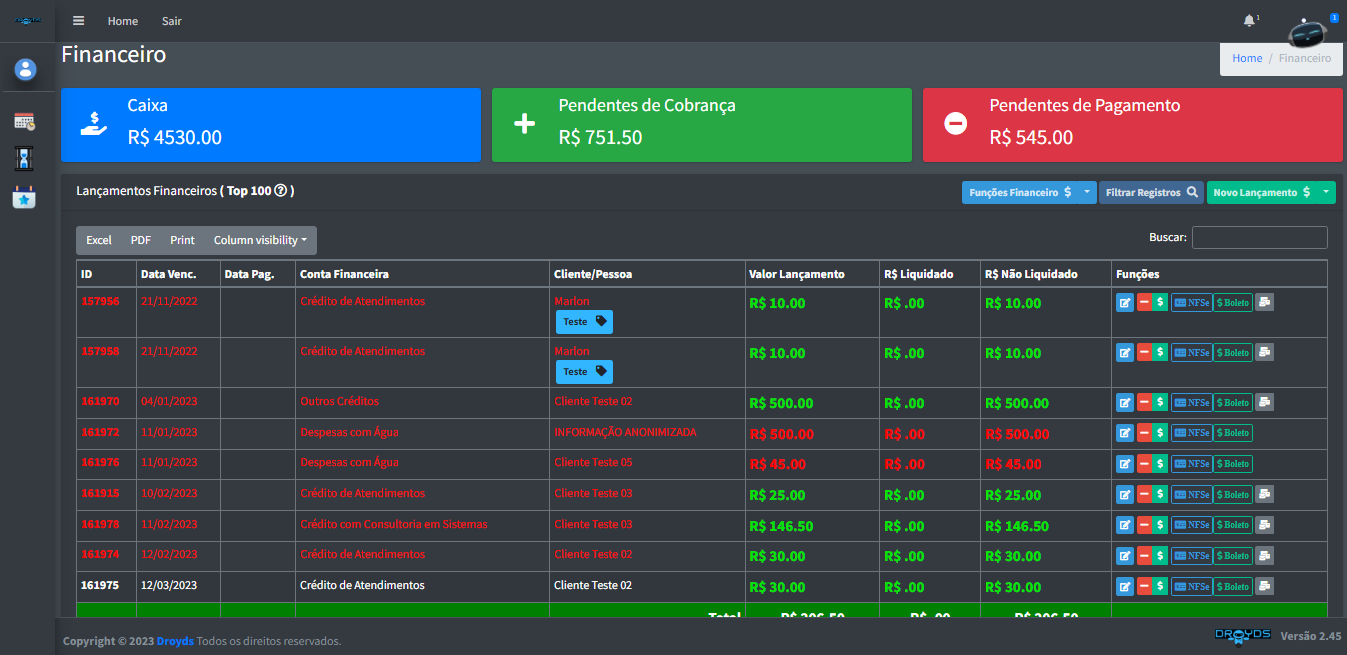
Task: Delete entry 161976 with red minus icon
Action: (1144, 464)
